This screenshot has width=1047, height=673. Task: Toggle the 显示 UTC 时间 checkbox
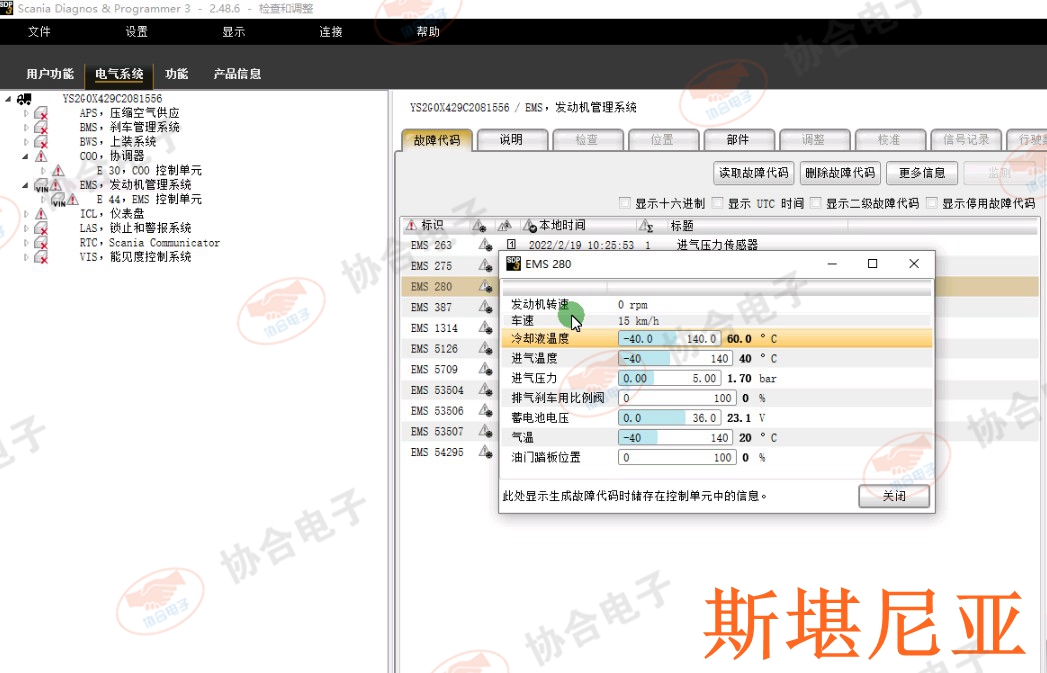click(717, 203)
